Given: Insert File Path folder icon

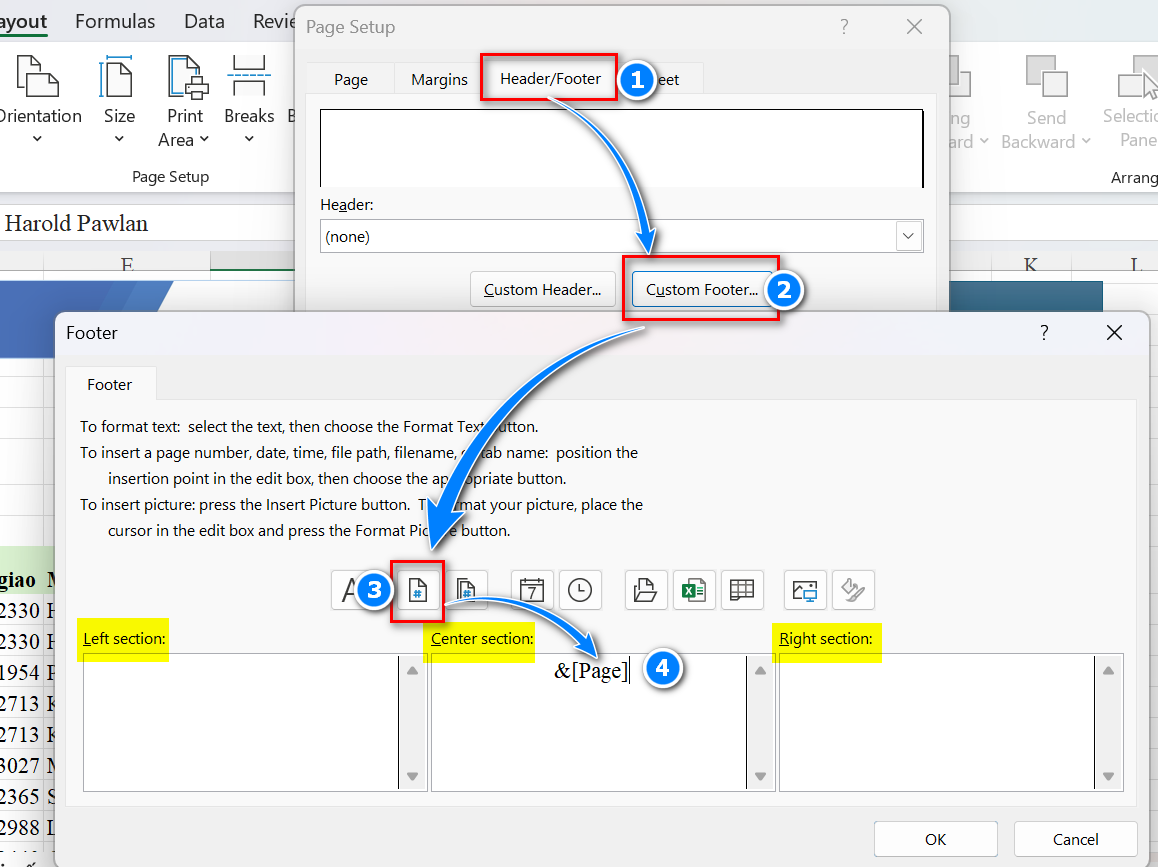Looking at the screenshot, I should (x=645, y=590).
